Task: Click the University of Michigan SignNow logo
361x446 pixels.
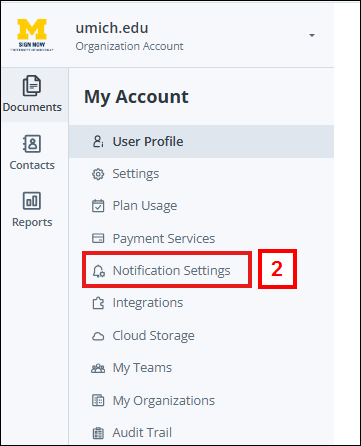Action: pos(32,35)
